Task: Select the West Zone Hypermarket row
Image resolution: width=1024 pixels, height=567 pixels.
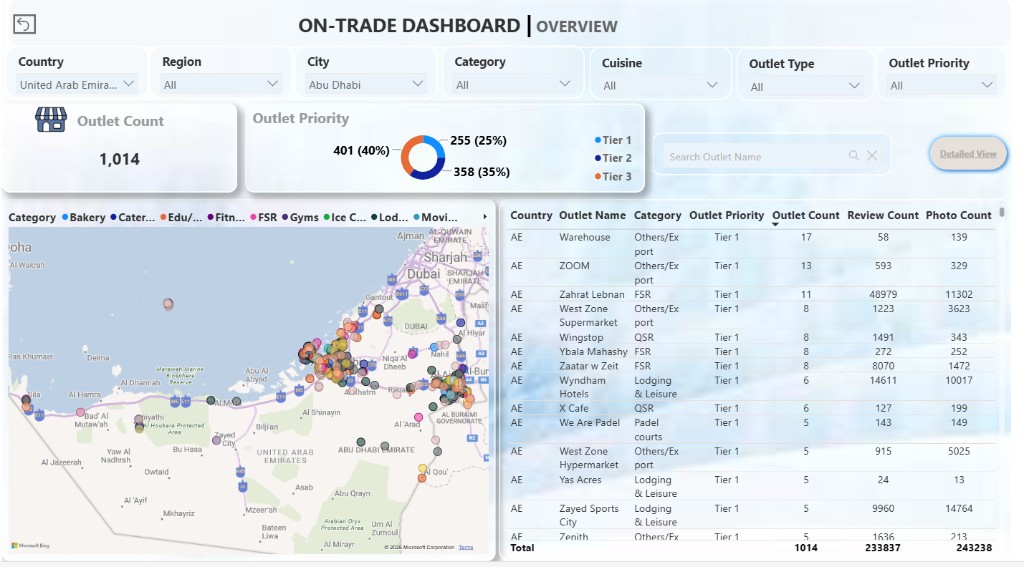Action: (752, 458)
